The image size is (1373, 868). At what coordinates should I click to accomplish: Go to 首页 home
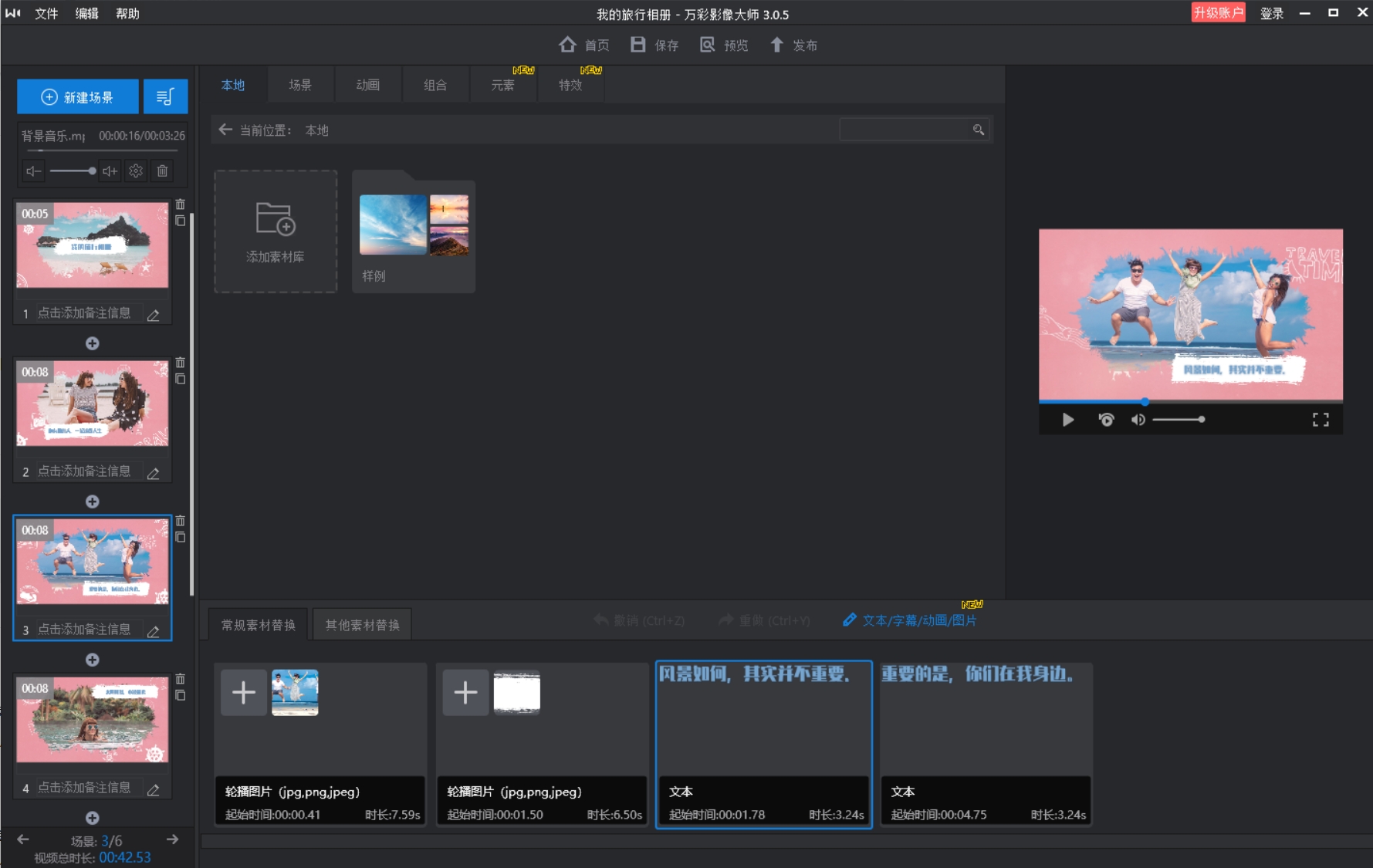(x=584, y=45)
